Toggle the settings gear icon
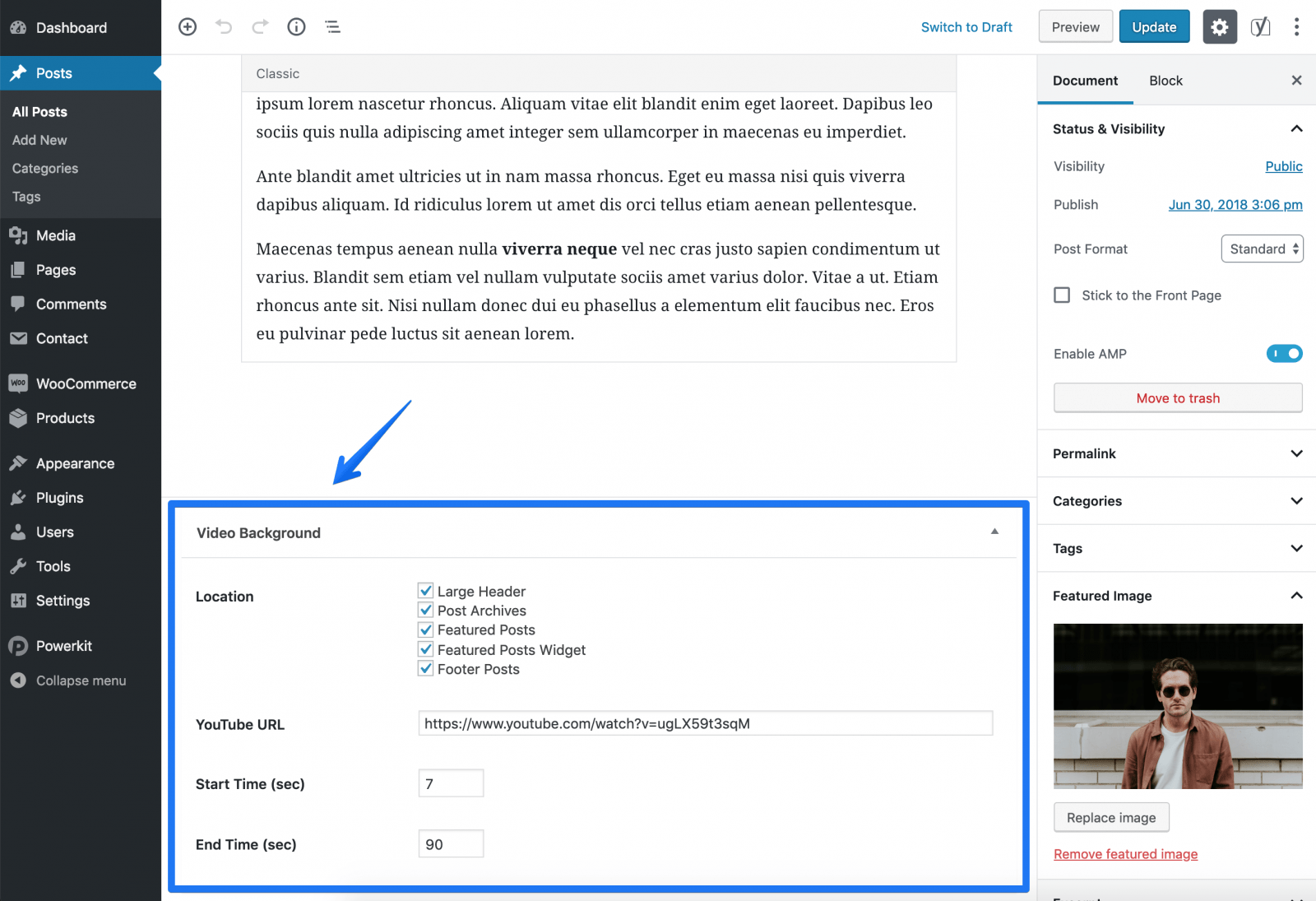Screen dimensions: 1316x901 (x=1220, y=27)
